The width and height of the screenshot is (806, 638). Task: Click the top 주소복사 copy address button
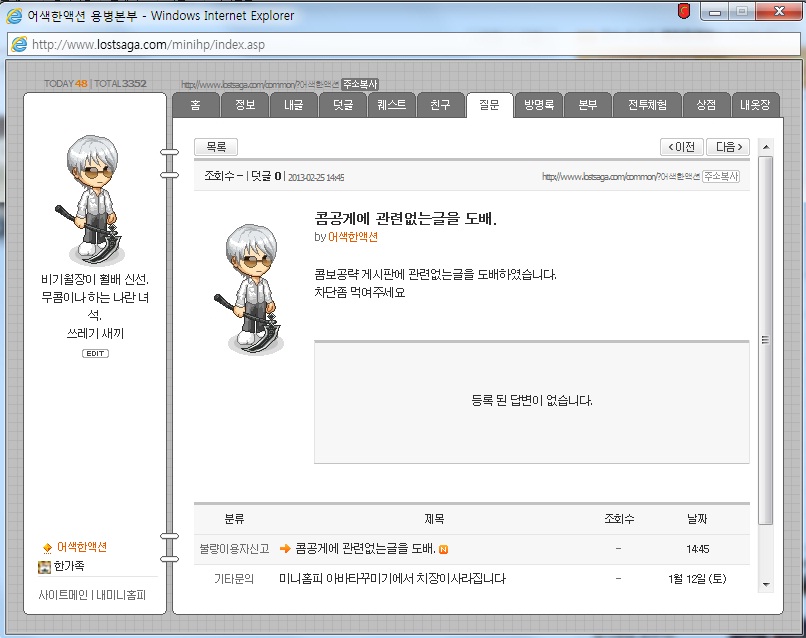(x=360, y=84)
